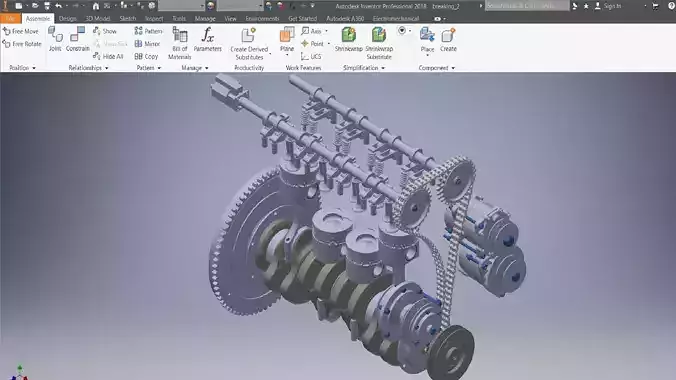Click the Pattern component tool
The width and height of the screenshot is (676, 380).
pos(148,31)
